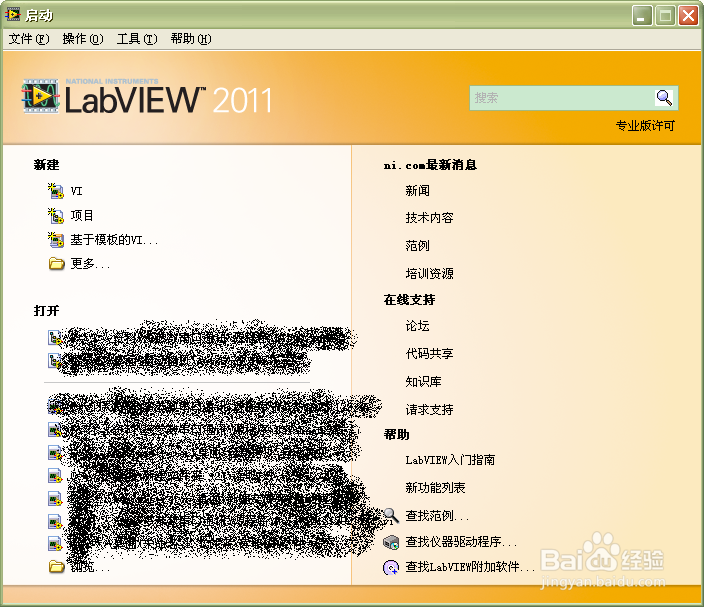Click the new VI icon

coord(56,191)
